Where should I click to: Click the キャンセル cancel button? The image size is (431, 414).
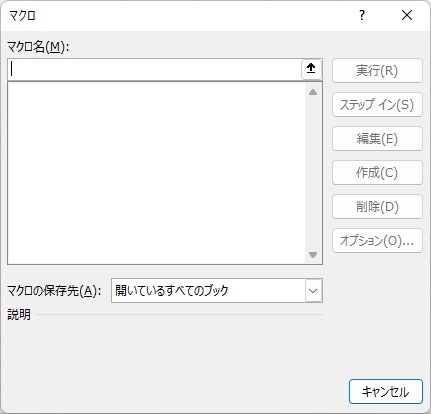click(386, 392)
